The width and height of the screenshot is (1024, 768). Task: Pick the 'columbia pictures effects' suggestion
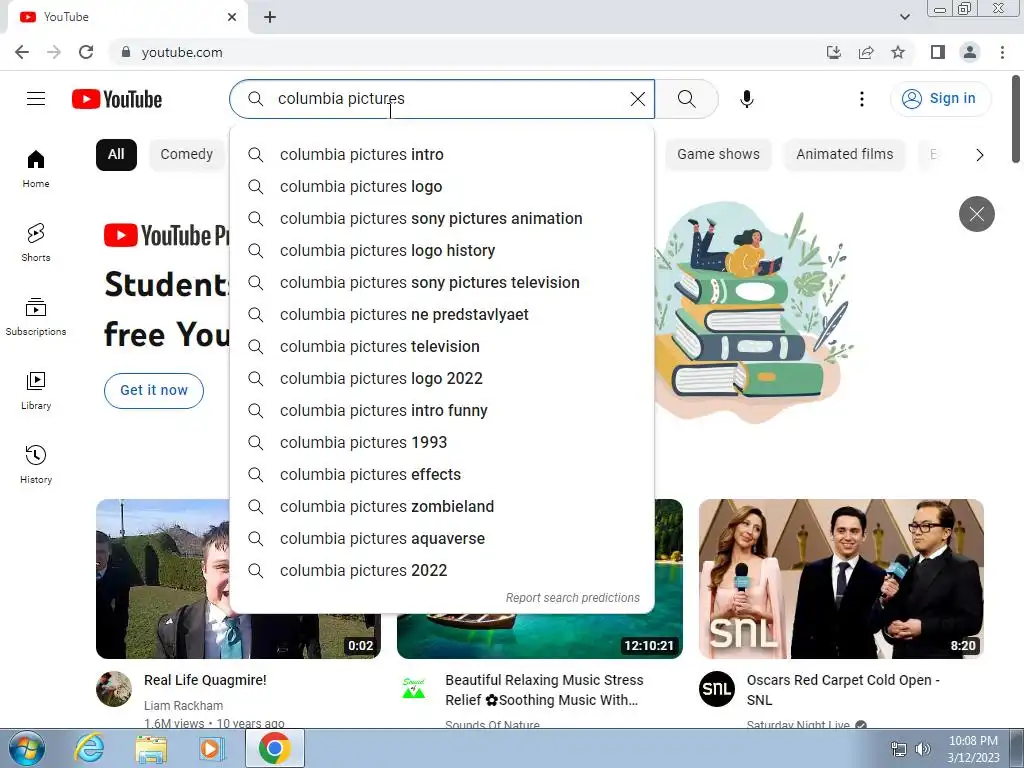(x=442, y=475)
